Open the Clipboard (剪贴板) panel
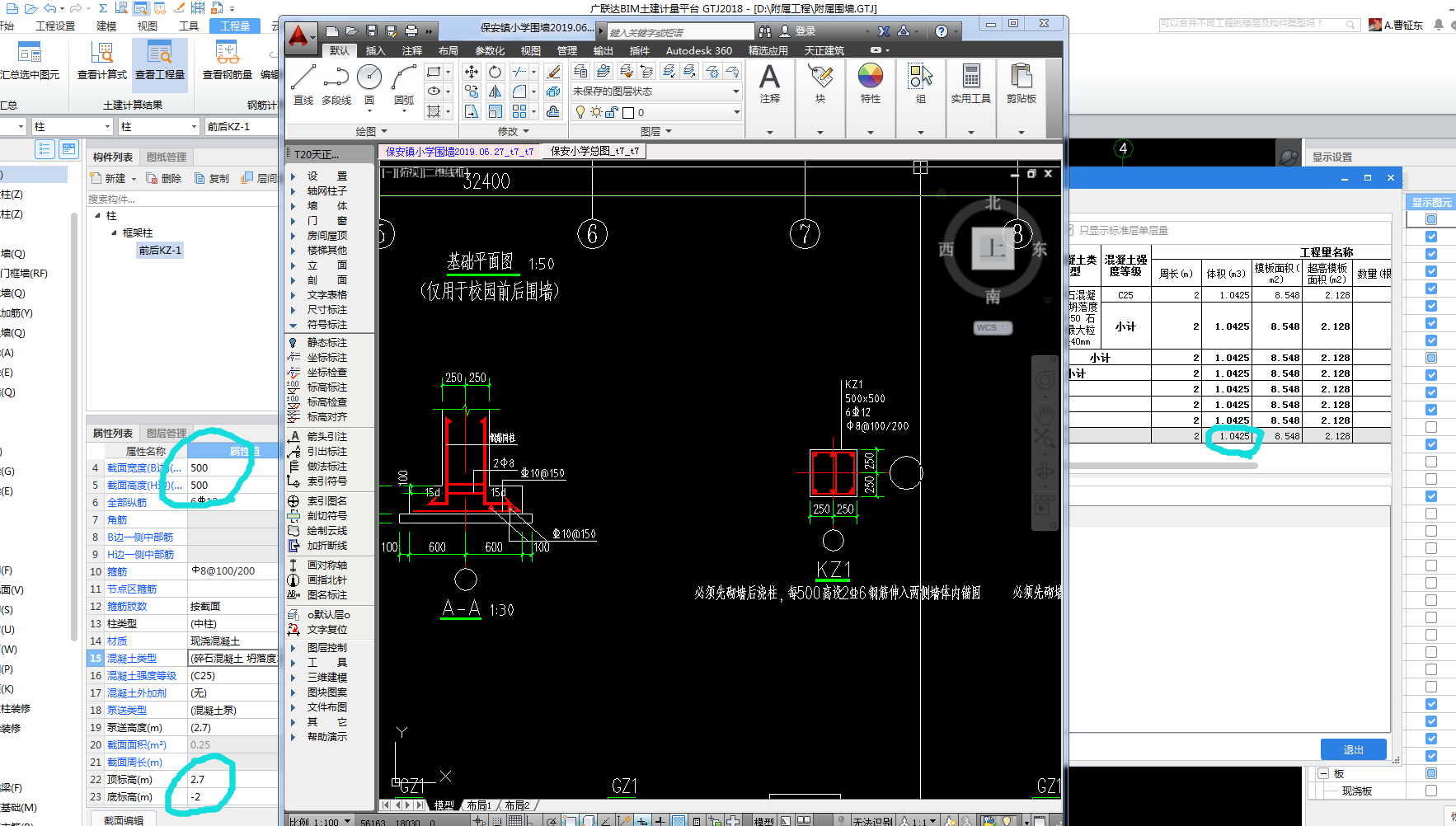The height and width of the screenshot is (826, 1456). pos(1022,84)
